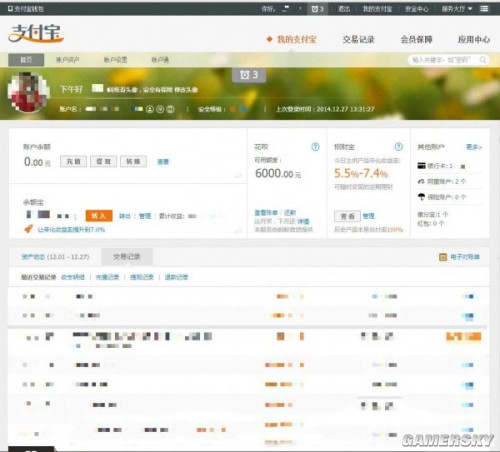Image resolution: width=500 pixels, height=452 pixels.
Task: Click the 提现记录 filter link
Action: [142, 277]
